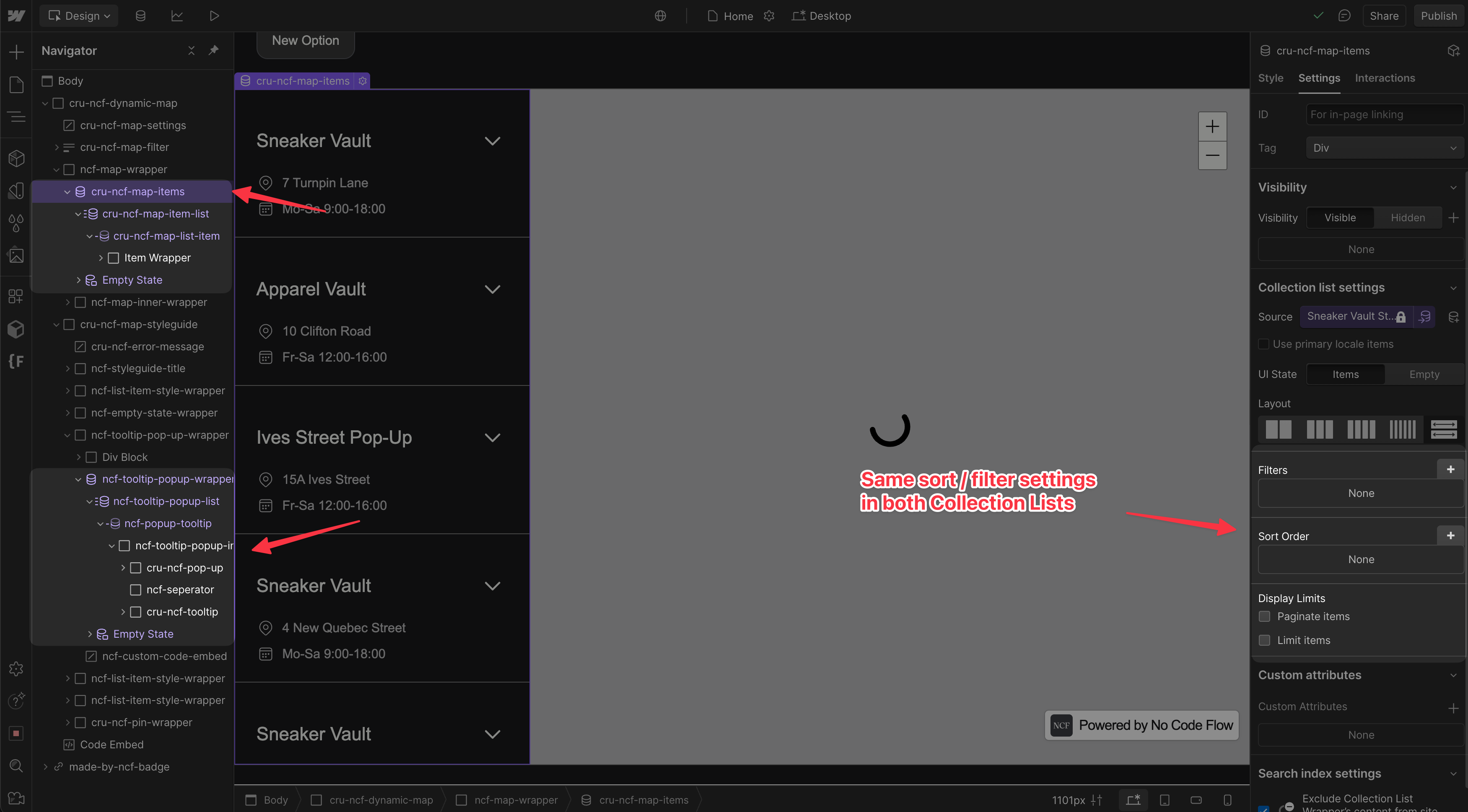Add a new filter with plus button

[1450, 469]
